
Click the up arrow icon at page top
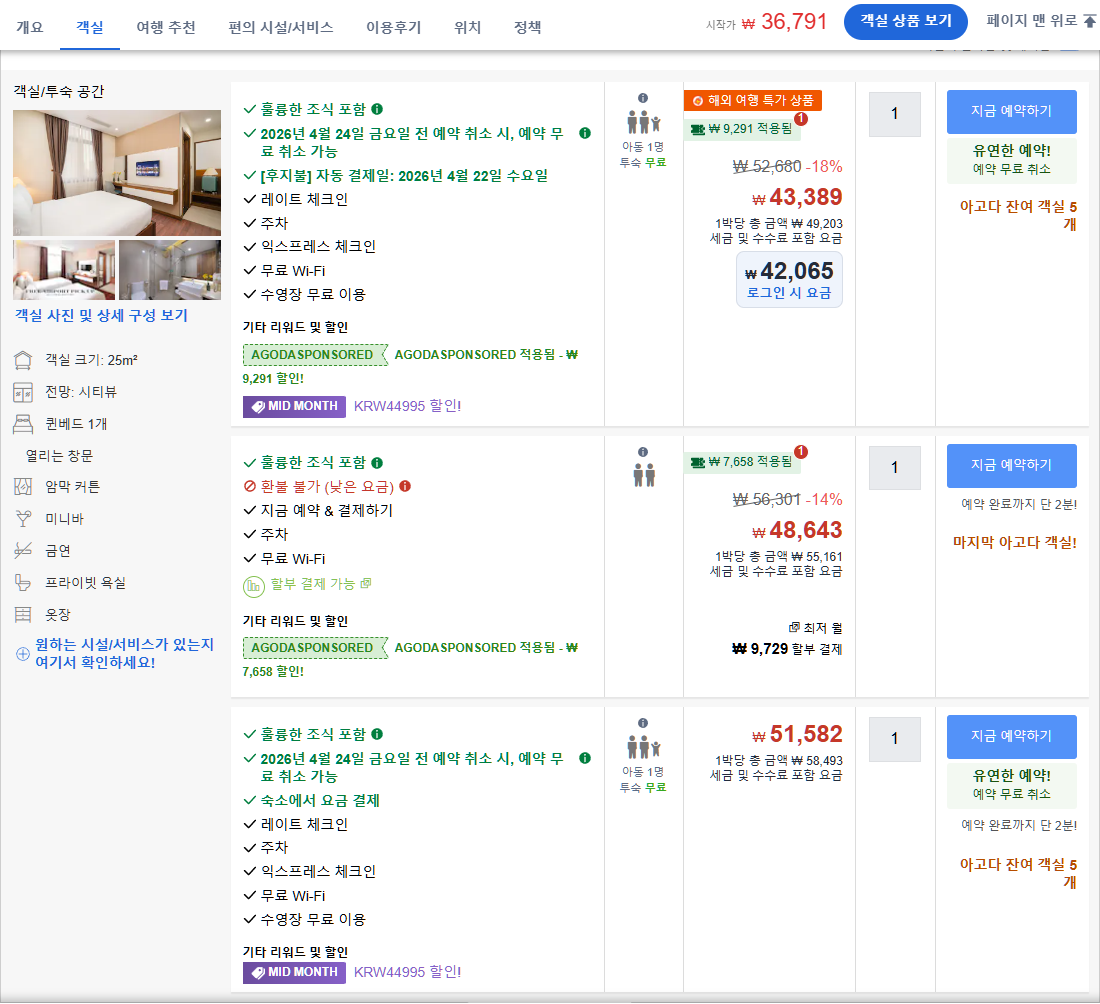pos(1089,20)
